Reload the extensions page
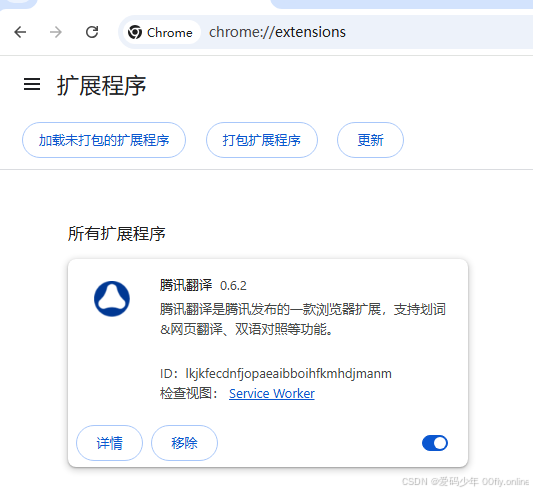This screenshot has height=493, width=533. coord(92,32)
